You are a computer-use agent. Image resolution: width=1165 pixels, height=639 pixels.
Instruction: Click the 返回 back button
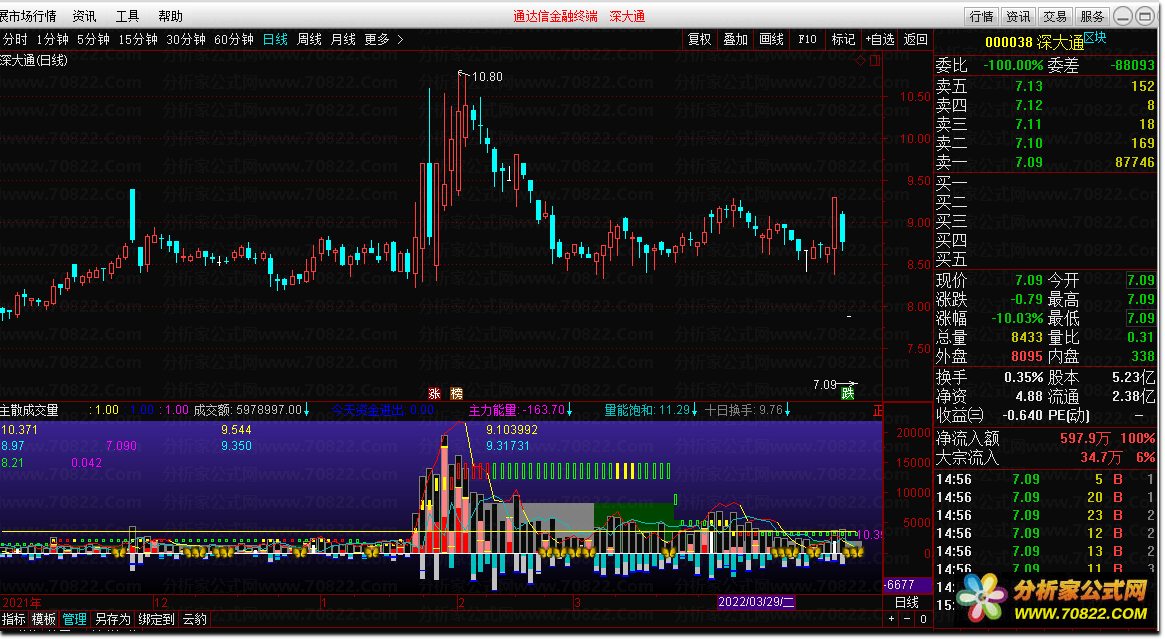(x=915, y=39)
